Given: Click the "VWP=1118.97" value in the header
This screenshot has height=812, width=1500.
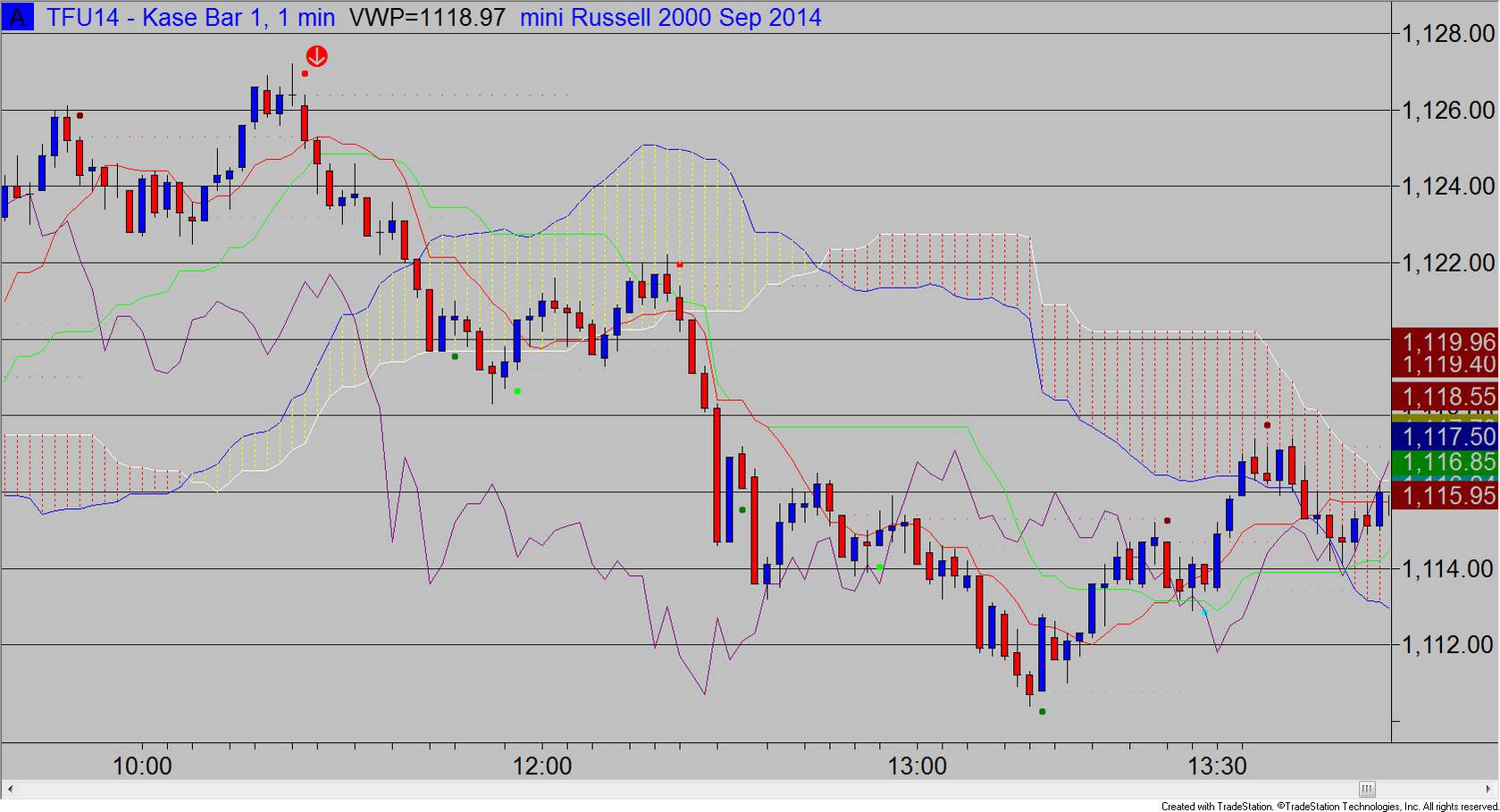Looking at the screenshot, I should tap(427, 17).
